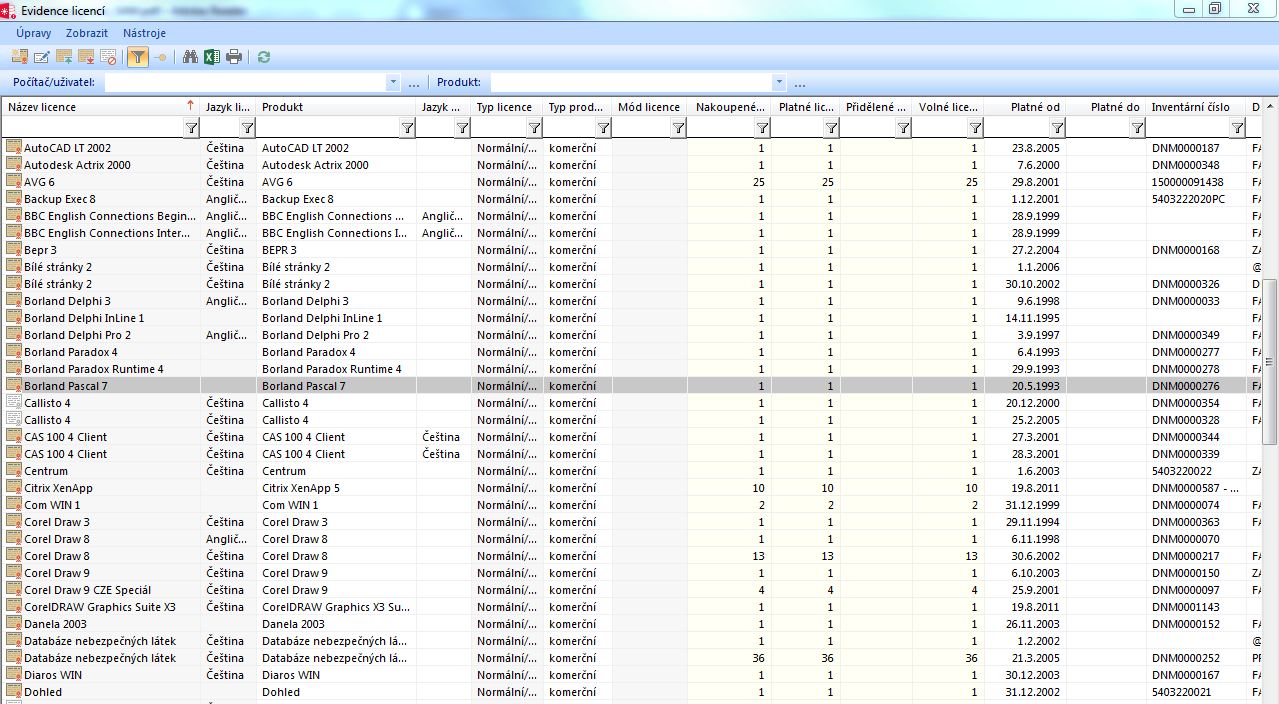Click the license icon beside Danela 2003
This screenshot has height=704, width=1279.
(x=13, y=624)
